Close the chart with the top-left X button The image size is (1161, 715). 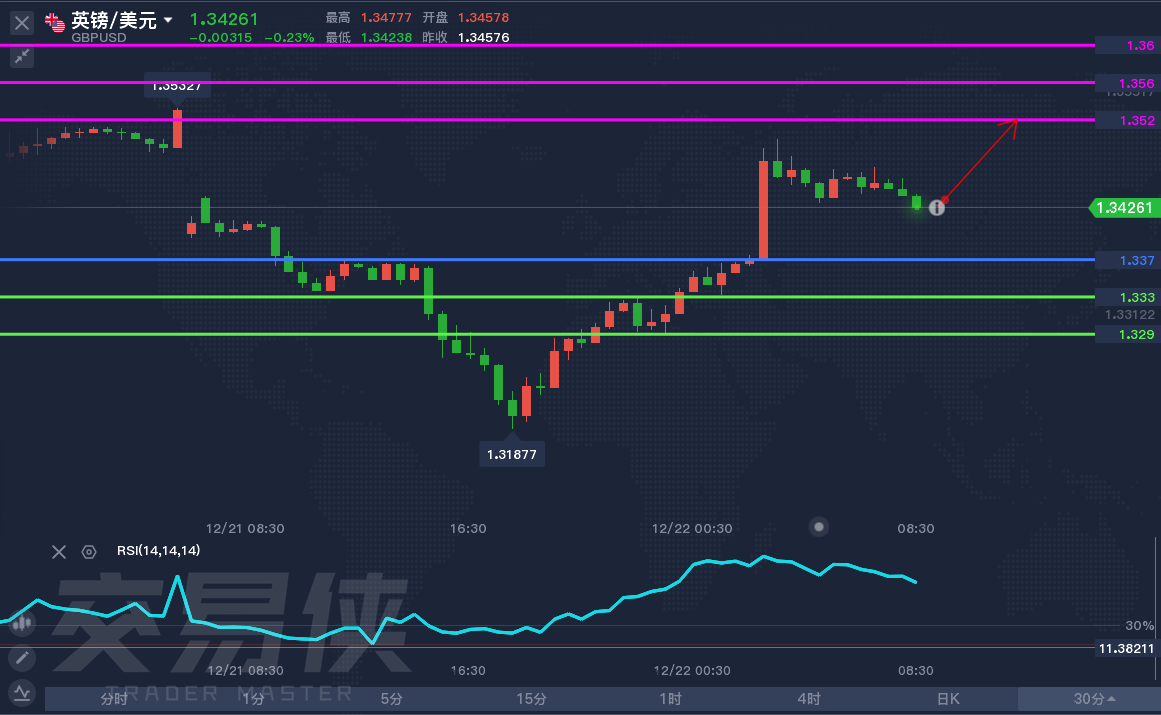point(22,23)
